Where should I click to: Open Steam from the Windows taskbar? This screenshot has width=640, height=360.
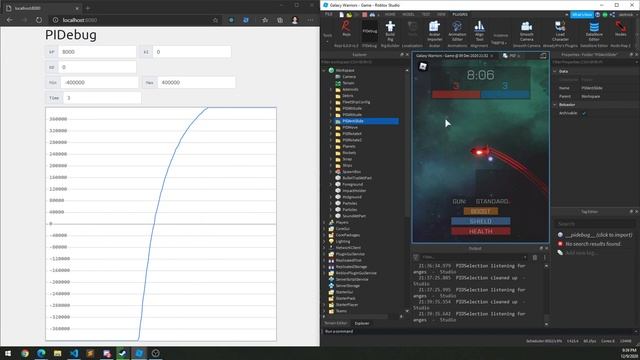pyautogui.click(x=122, y=353)
